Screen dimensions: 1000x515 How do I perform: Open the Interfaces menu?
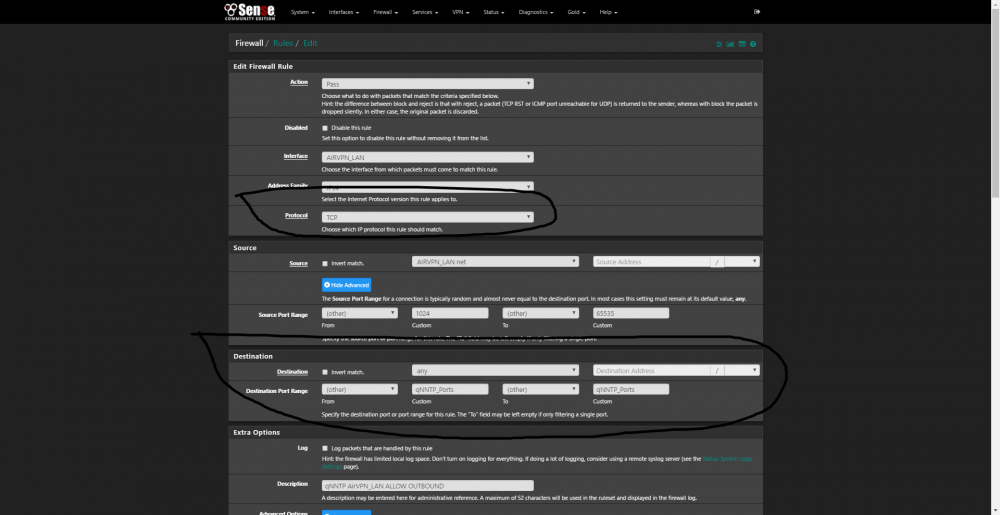pyautogui.click(x=344, y=12)
